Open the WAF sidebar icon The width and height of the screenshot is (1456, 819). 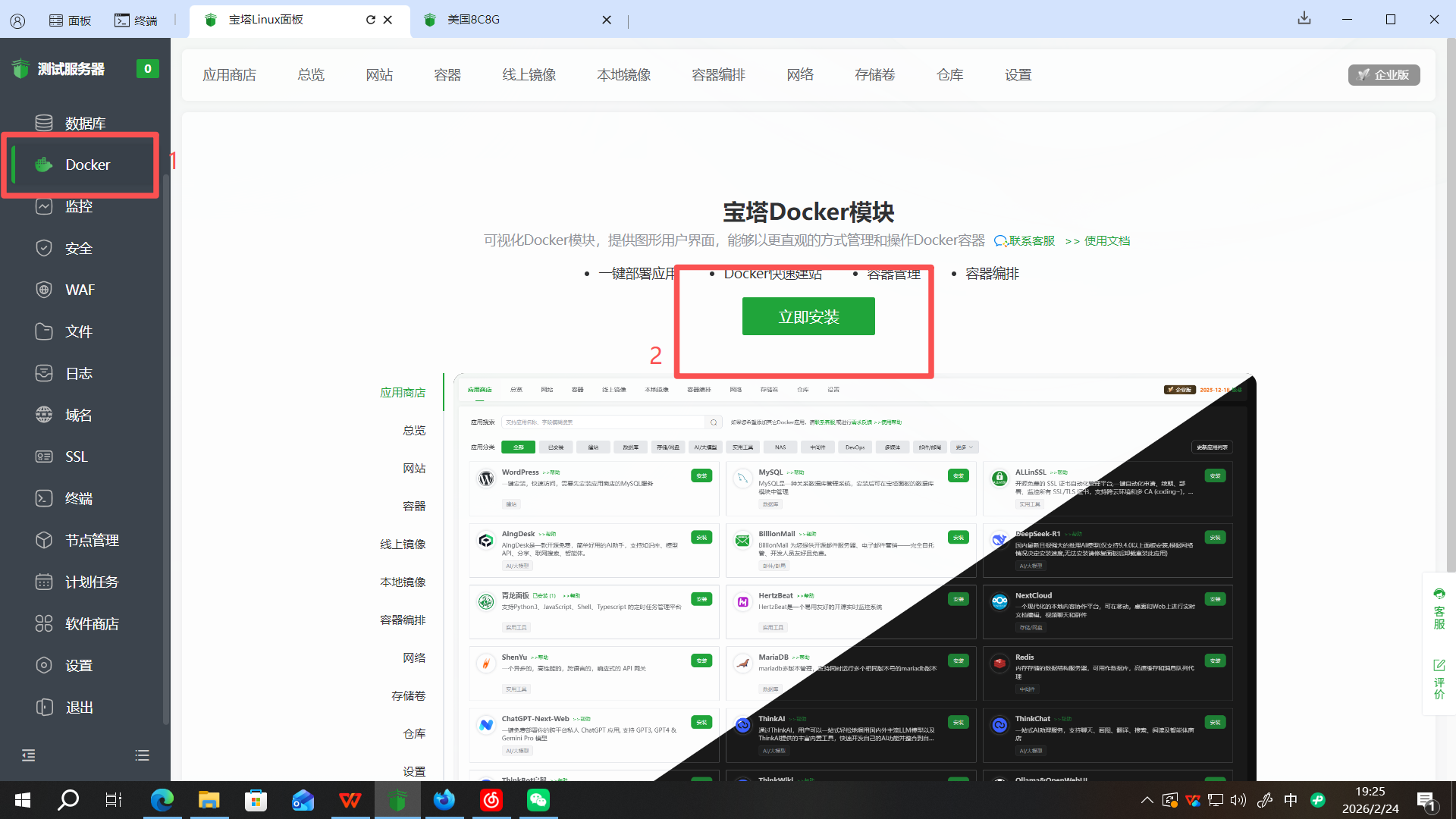[44, 290]
